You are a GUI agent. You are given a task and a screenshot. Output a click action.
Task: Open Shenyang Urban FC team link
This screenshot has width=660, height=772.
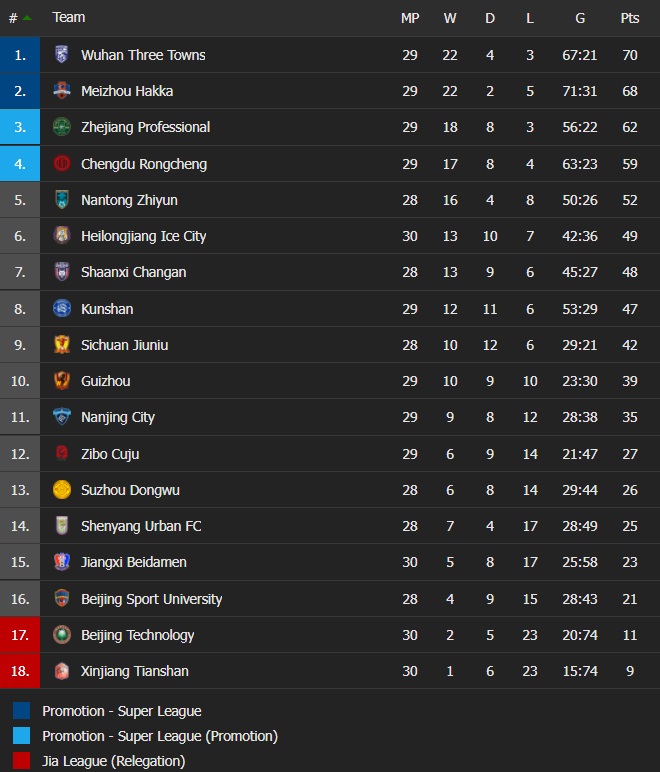pos(141,526)
